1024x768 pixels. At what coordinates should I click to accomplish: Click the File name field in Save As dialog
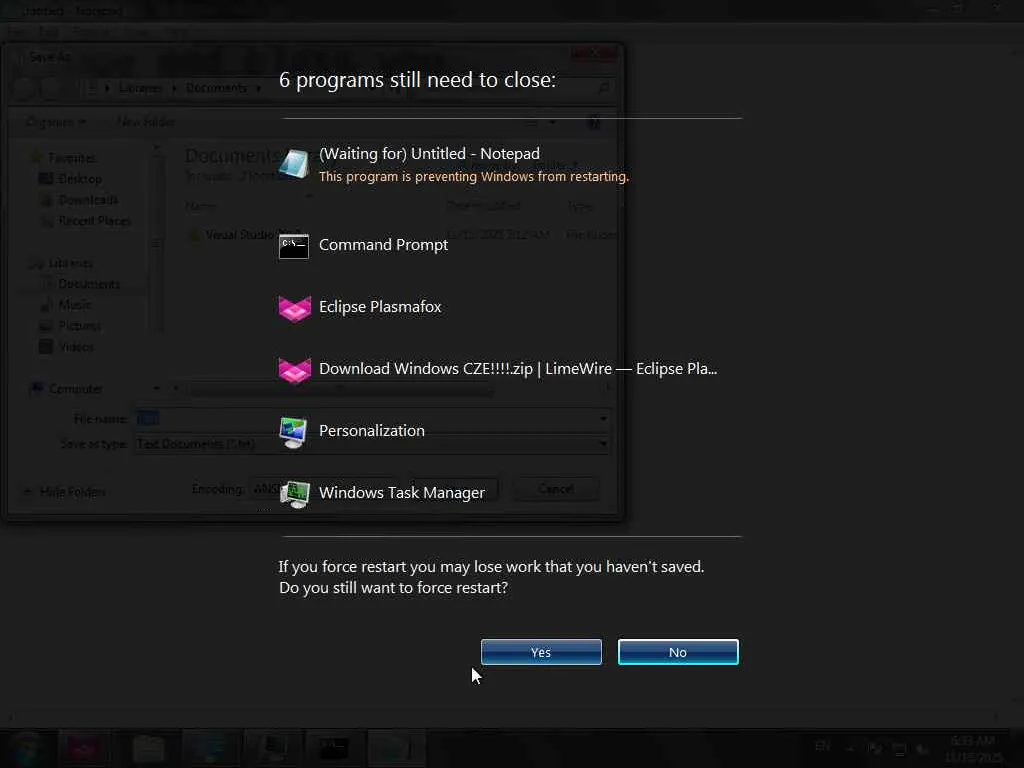(372, 419)
